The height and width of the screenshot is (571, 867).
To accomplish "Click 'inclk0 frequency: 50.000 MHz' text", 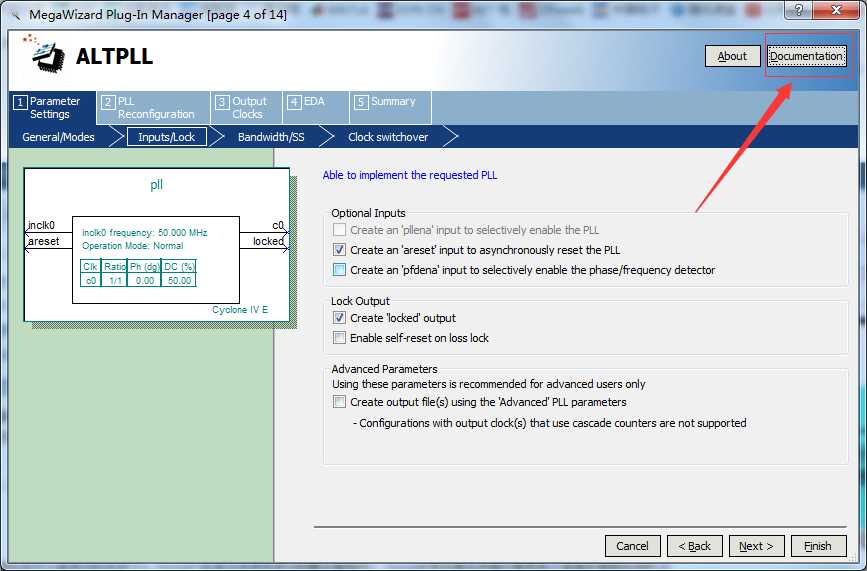I will pyautogui.click(x=145, y=233).
